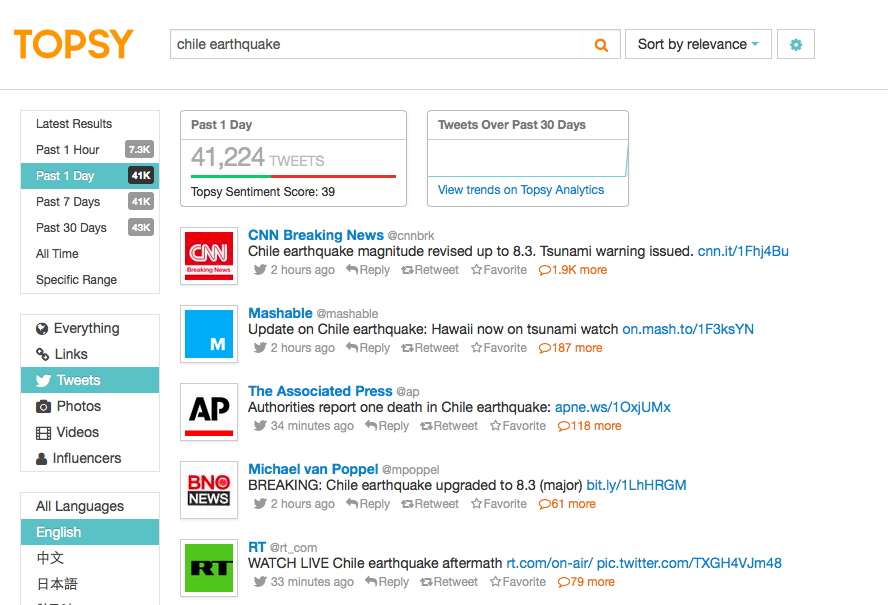This screenshot has height=605, width=888.
Task: Open 79 more on RT tweet
Action: 586,582
